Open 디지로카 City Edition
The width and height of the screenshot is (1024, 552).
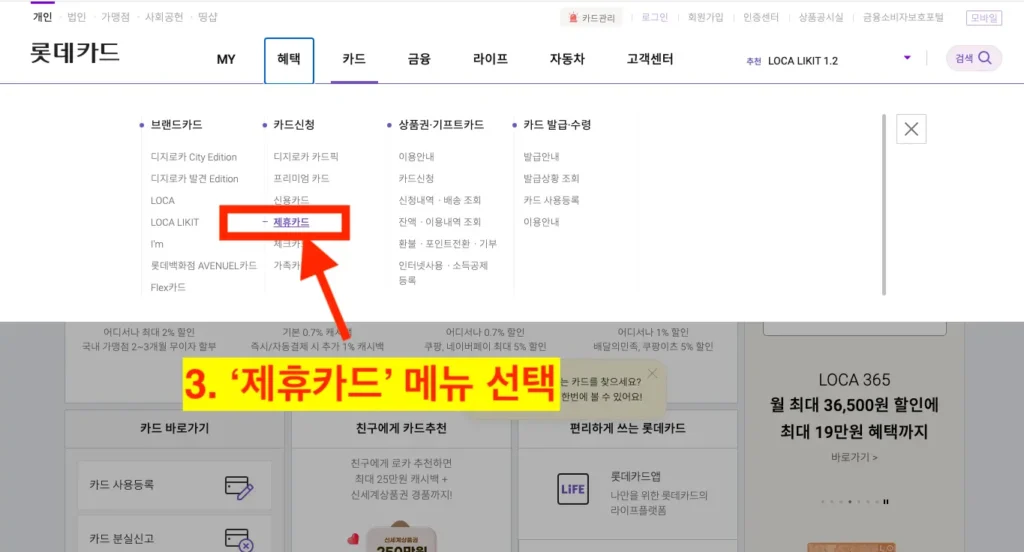point(193,157)
